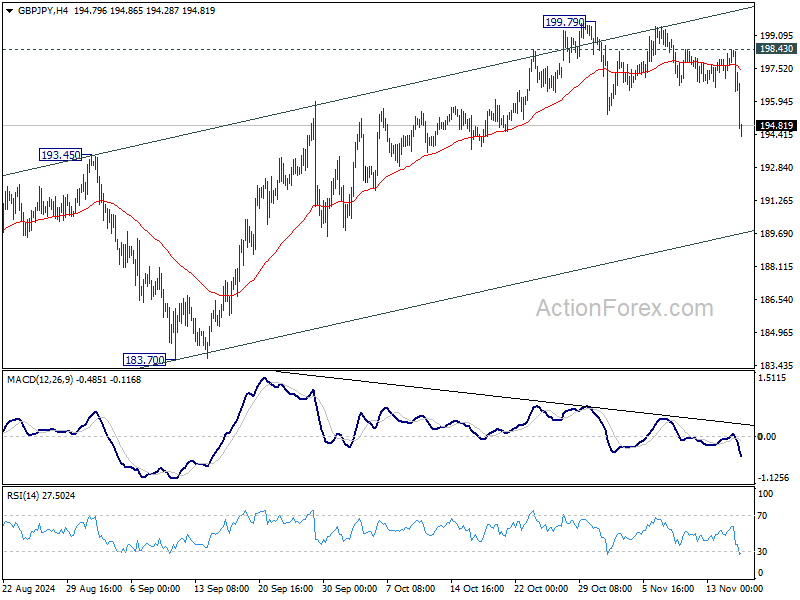Click the 183.435 price axis value

coord(777,365)
